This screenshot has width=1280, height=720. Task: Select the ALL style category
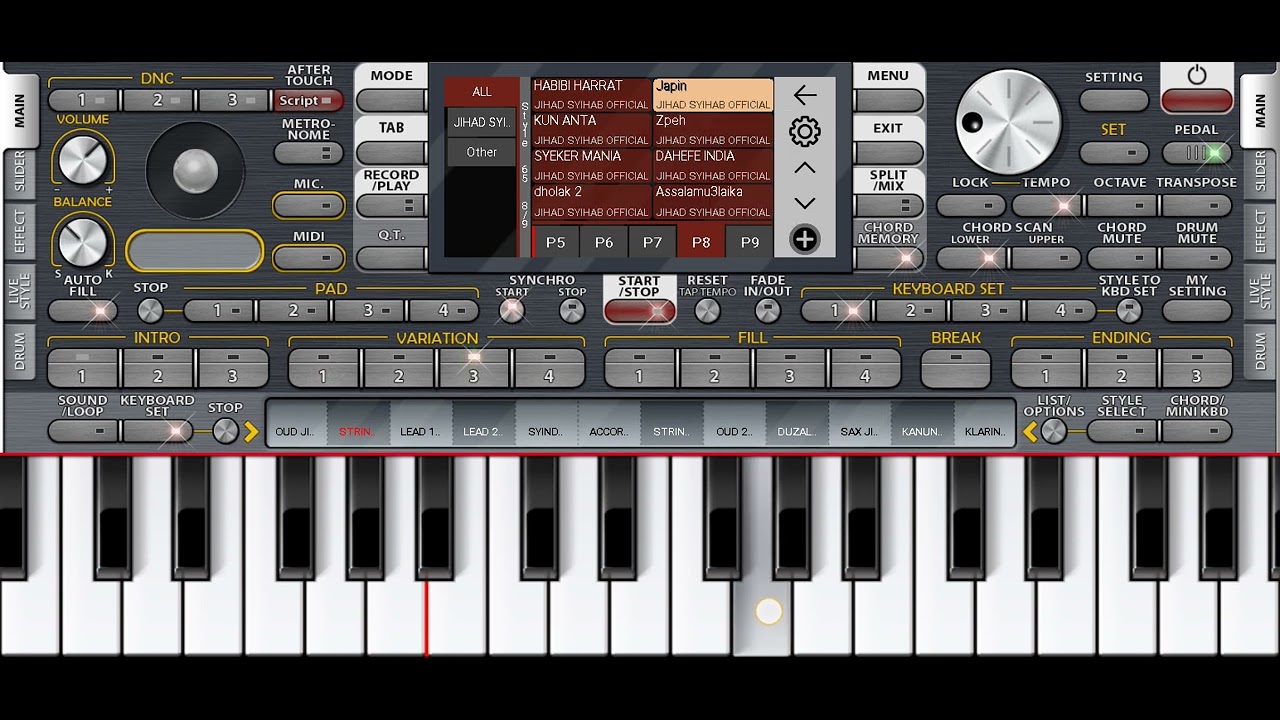pyautogui.click(x=481, y=92)
